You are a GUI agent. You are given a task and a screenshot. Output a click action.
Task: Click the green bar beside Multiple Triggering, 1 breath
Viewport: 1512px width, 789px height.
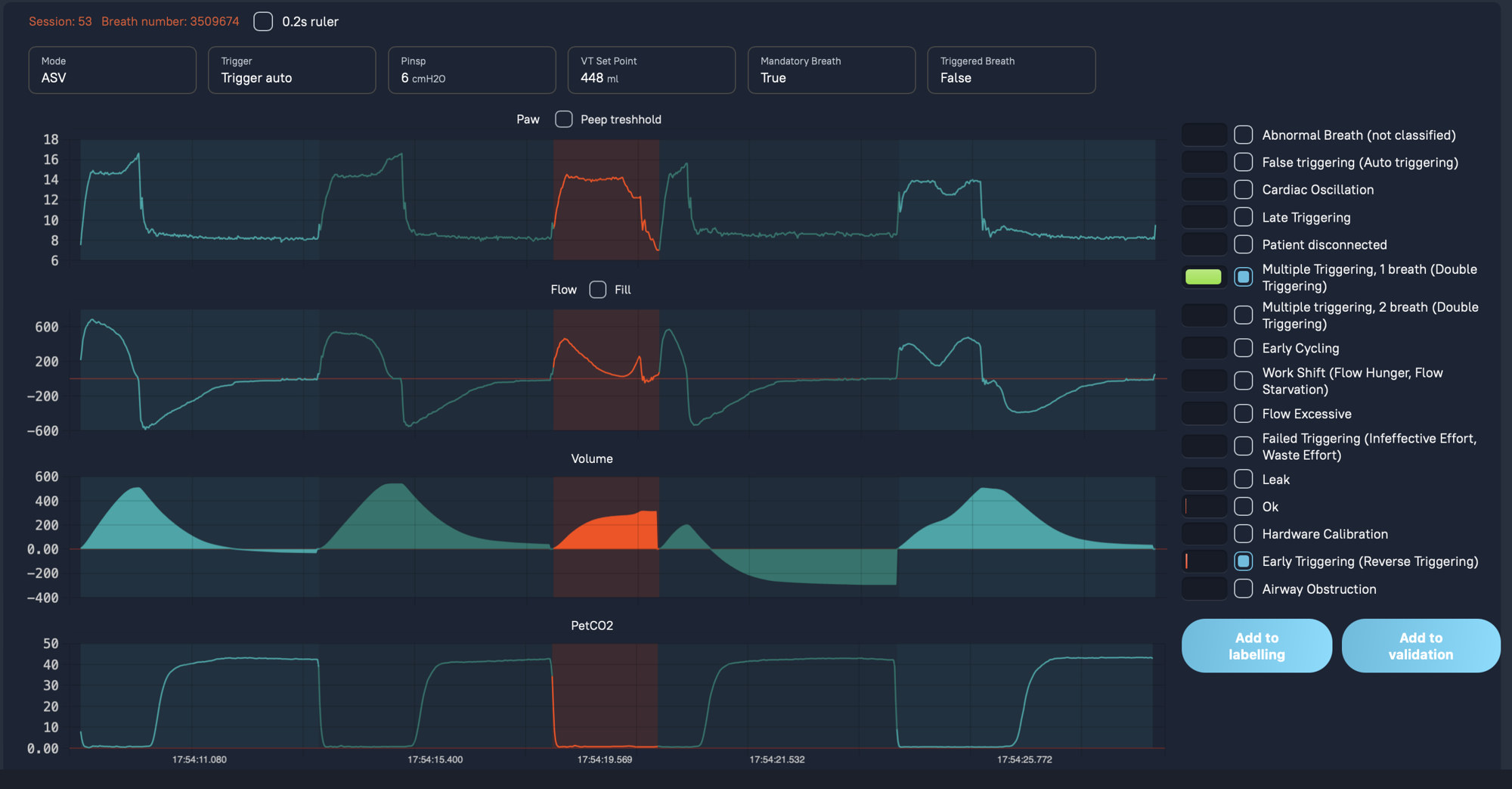1204,277
